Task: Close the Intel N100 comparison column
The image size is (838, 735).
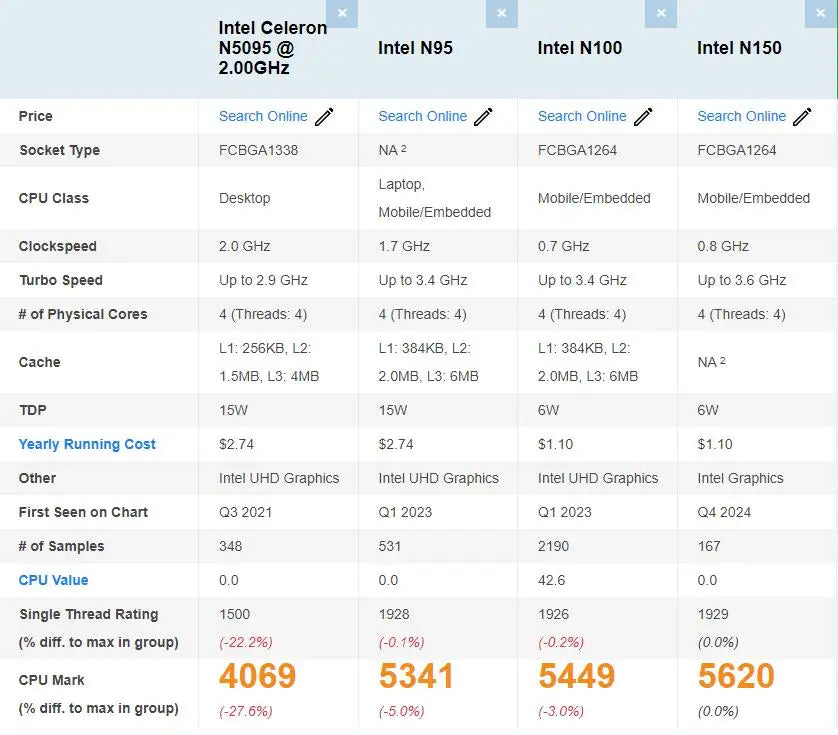Action: [x=660, y=13]
